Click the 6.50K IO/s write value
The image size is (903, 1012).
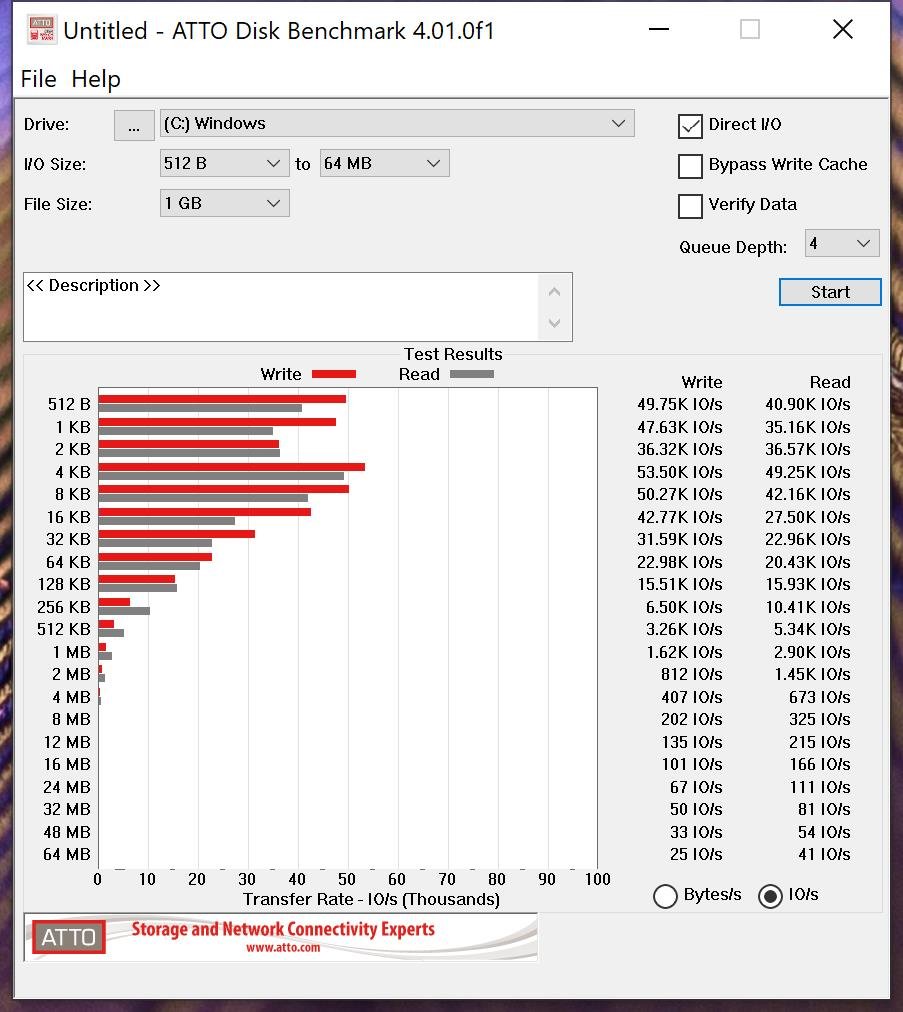(x=684, y=607)
